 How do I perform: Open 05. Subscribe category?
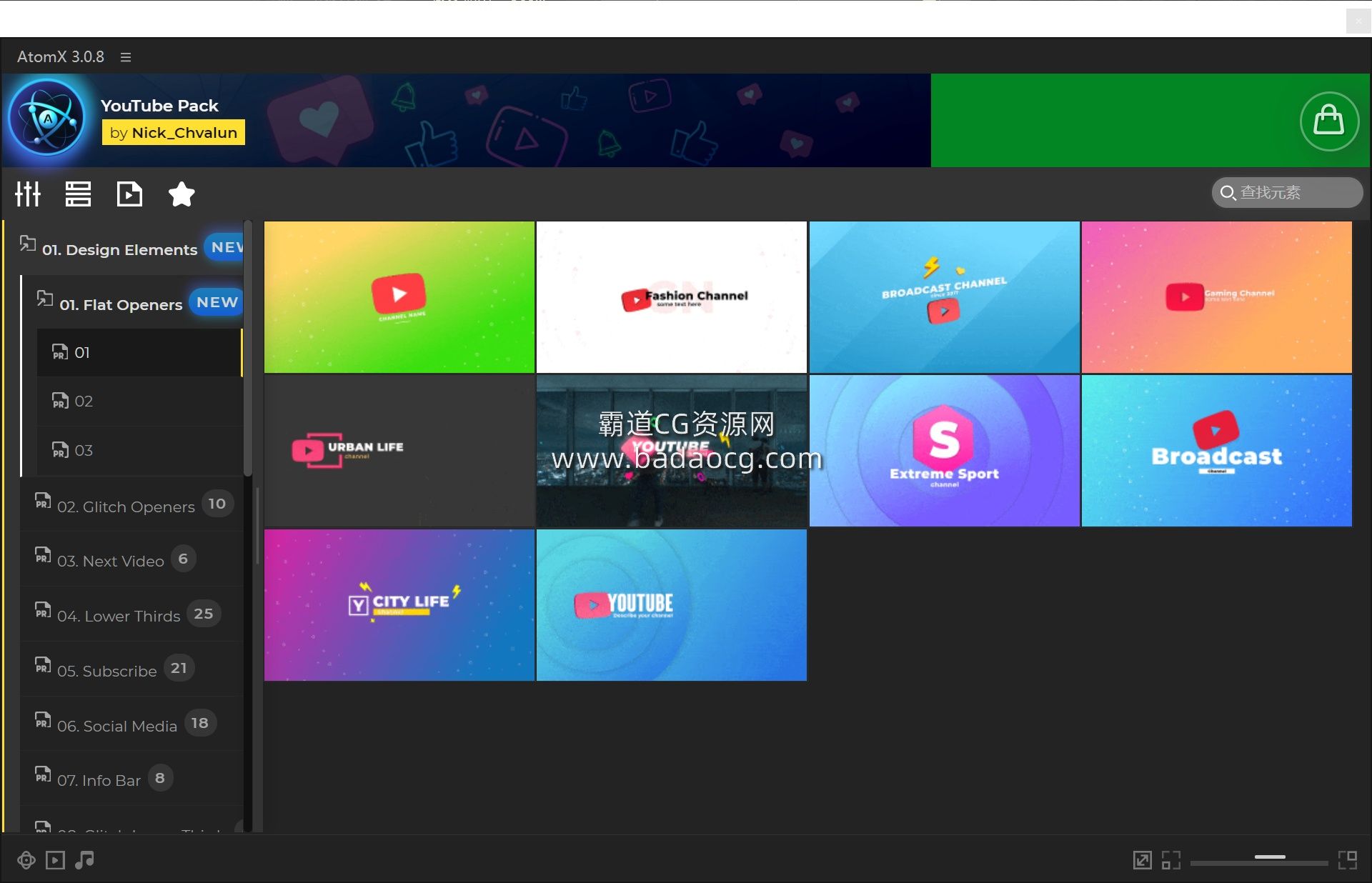point(132,669)
